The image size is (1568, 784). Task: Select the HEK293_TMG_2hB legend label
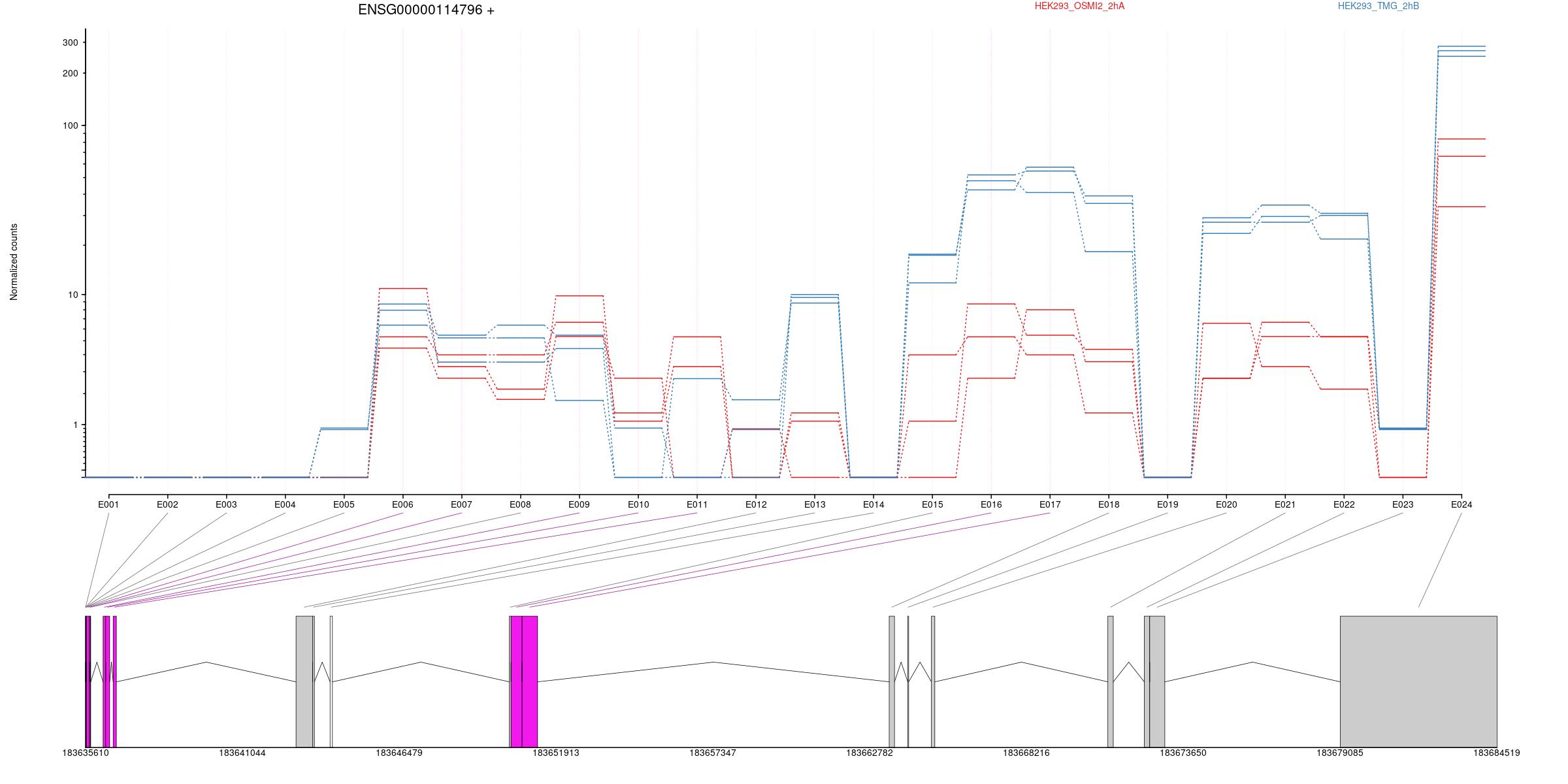(x=1379, y=6)
